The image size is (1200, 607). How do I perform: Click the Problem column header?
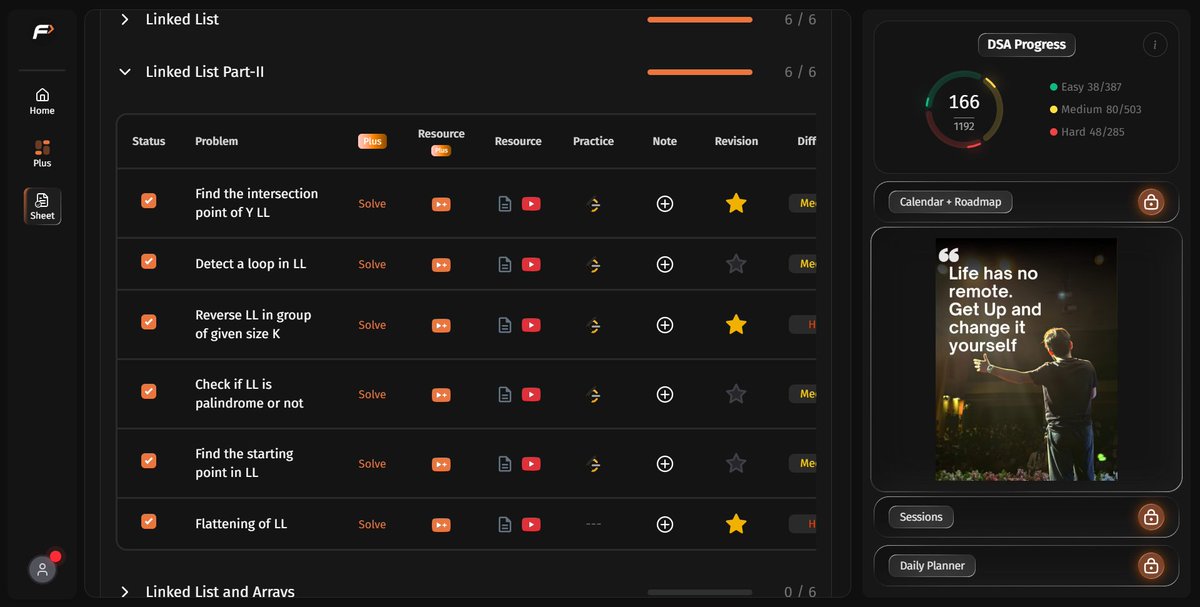pyautogui.click(x=216, y=141)
